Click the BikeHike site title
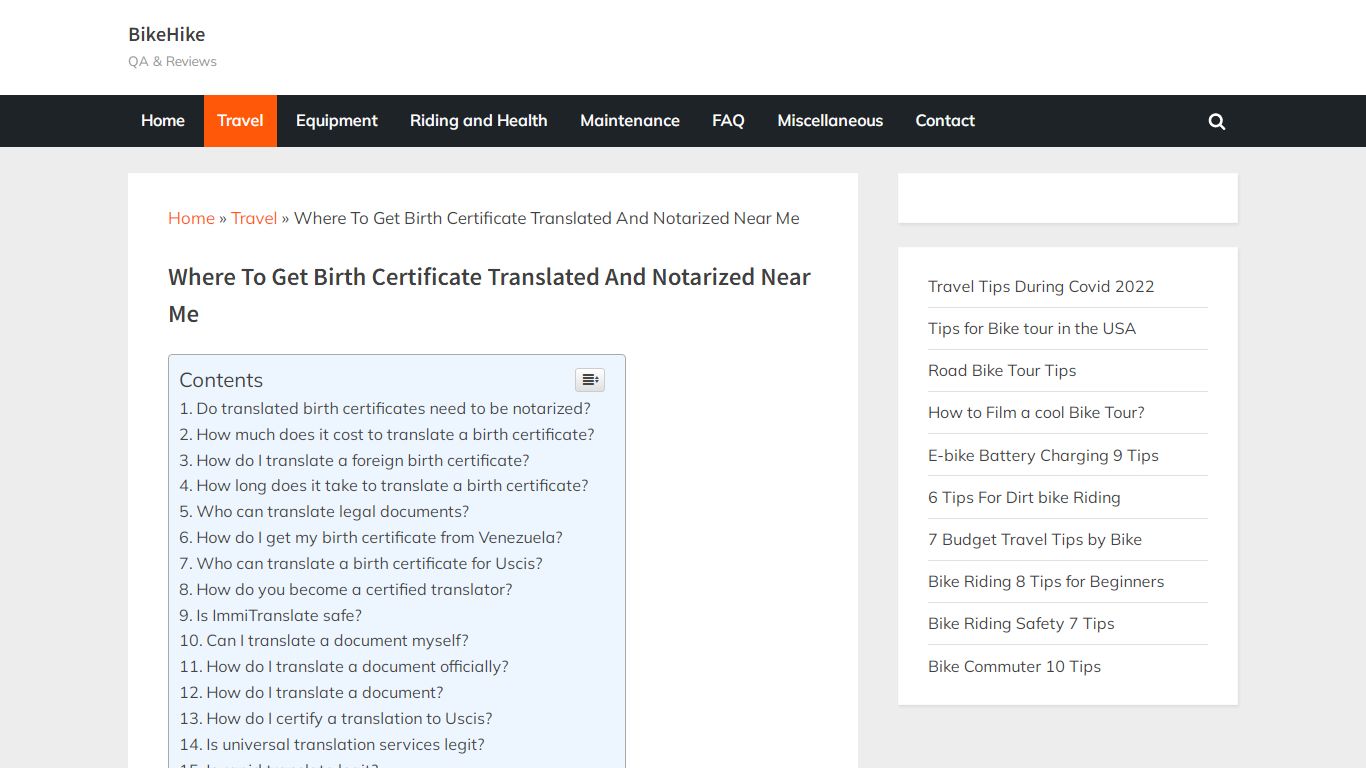Screen dimensions: 1366x768 (x=167, y=34)
